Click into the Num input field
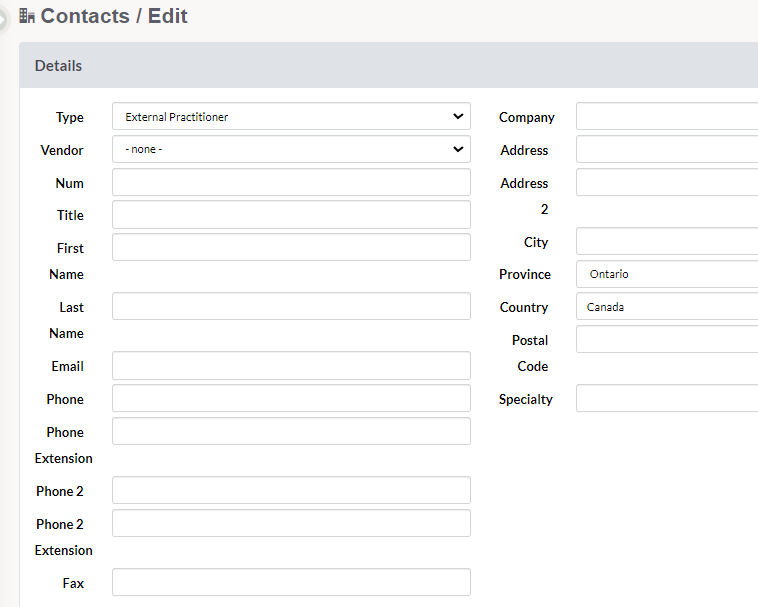 (x=292, y=182)
